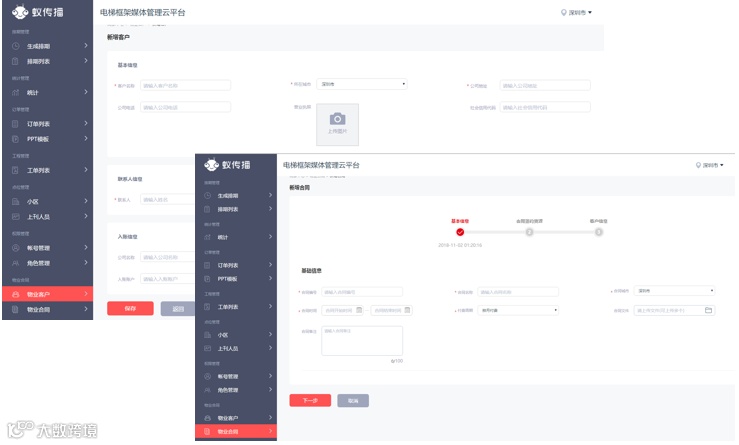Expand 工单列表 chevron in back window
This screenshot has width=739, height=445.
[86, 170]
